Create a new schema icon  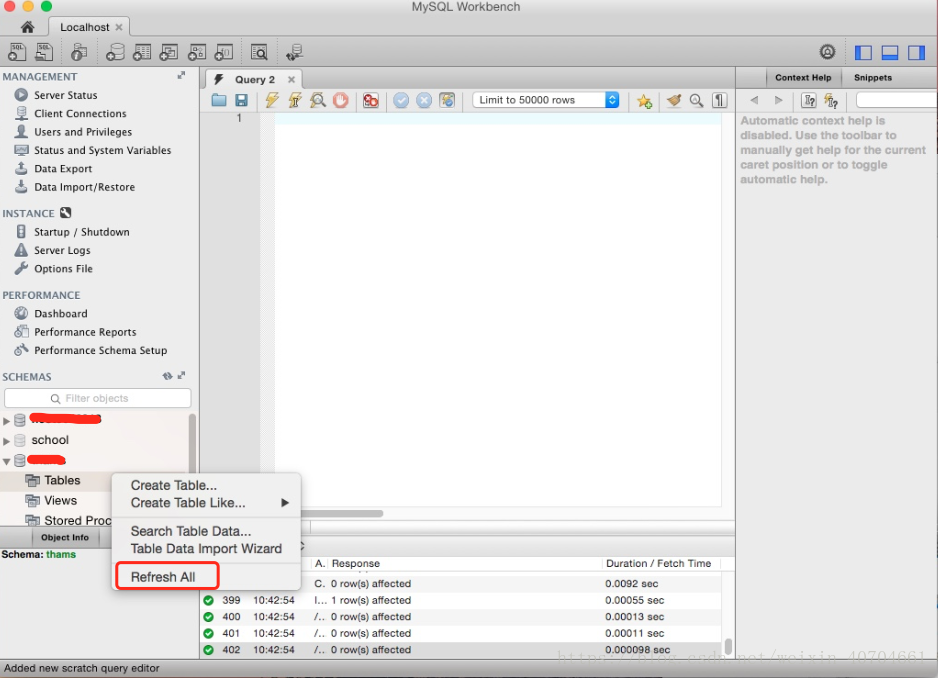[x=115, y=52]
